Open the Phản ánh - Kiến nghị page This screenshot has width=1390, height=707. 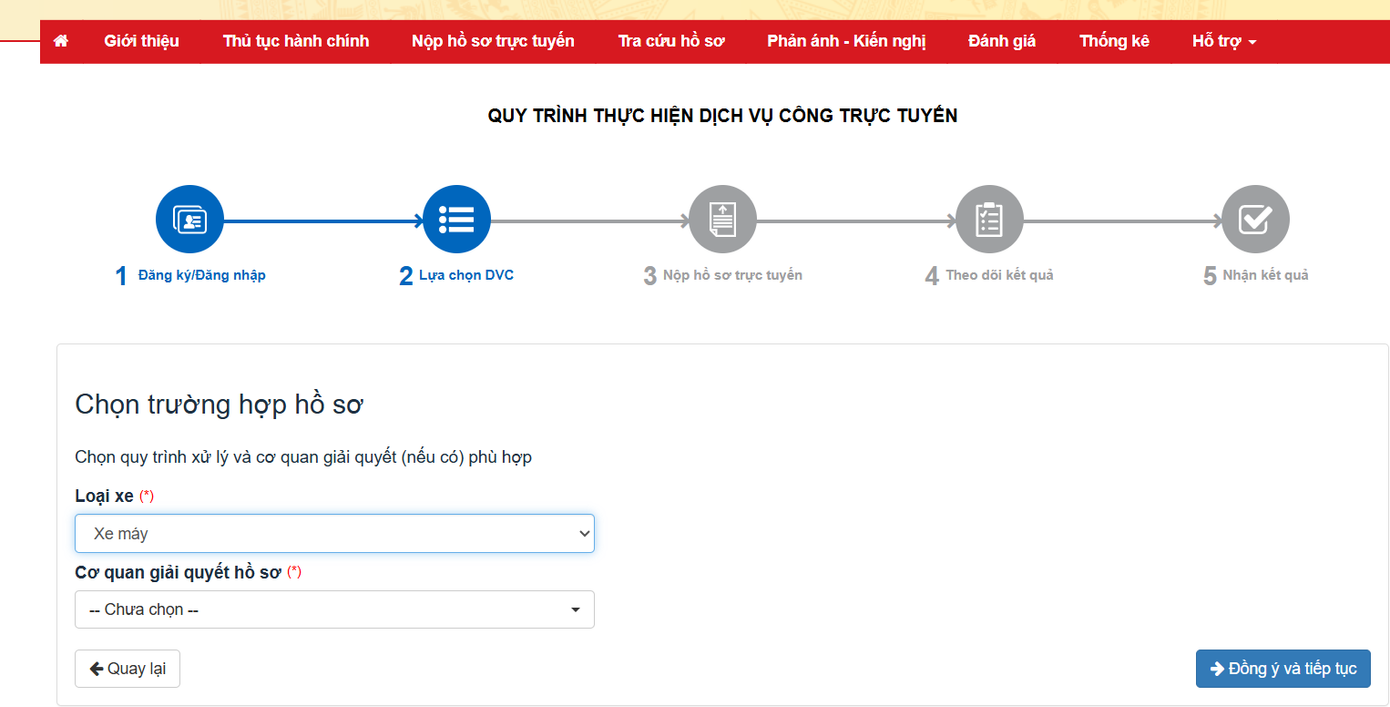pyautogui.click(x=845, y=41)
